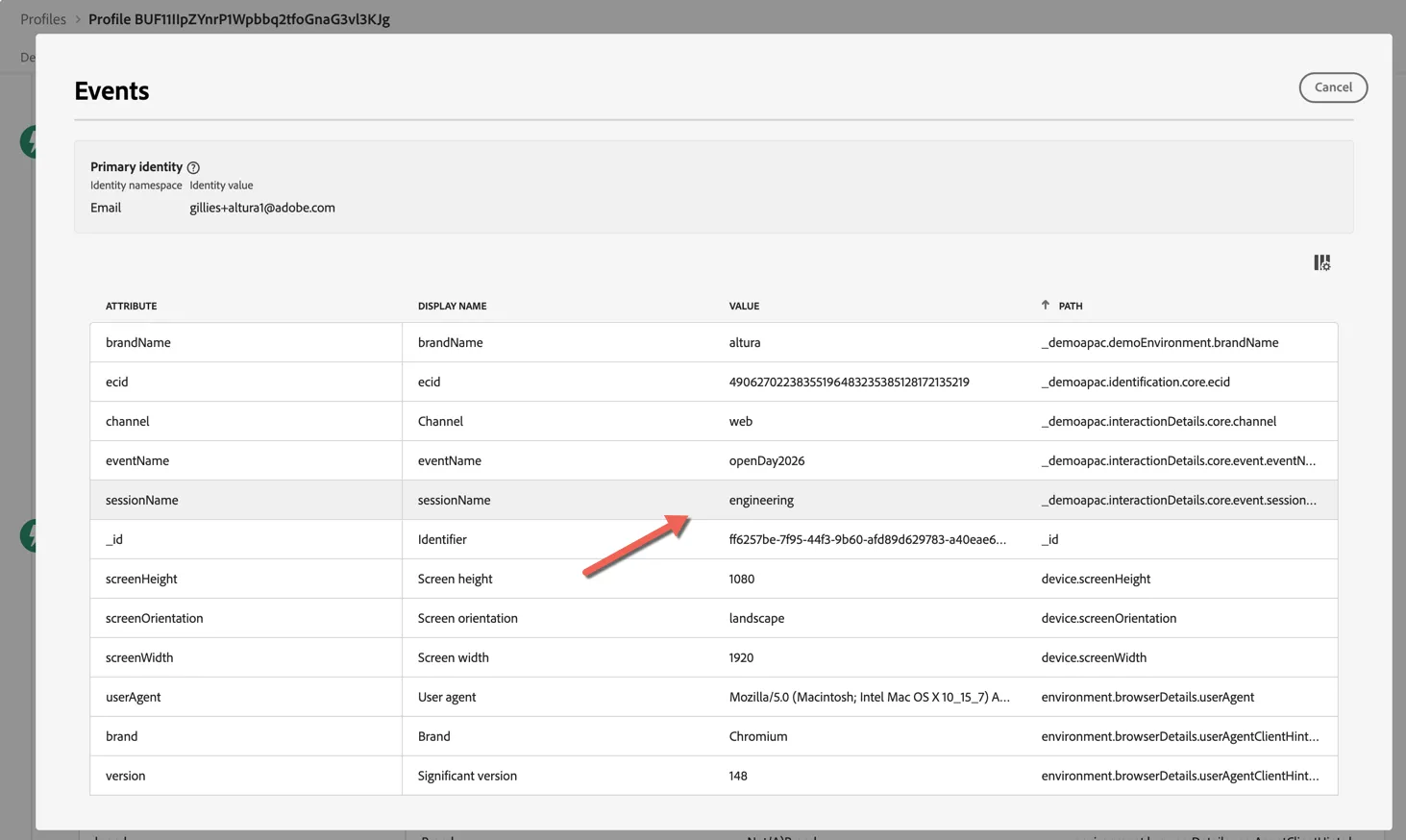Sort by the ATTRIBUTE column header
This screenshot has width=1406, height=840.
click(x=131, y=306)
